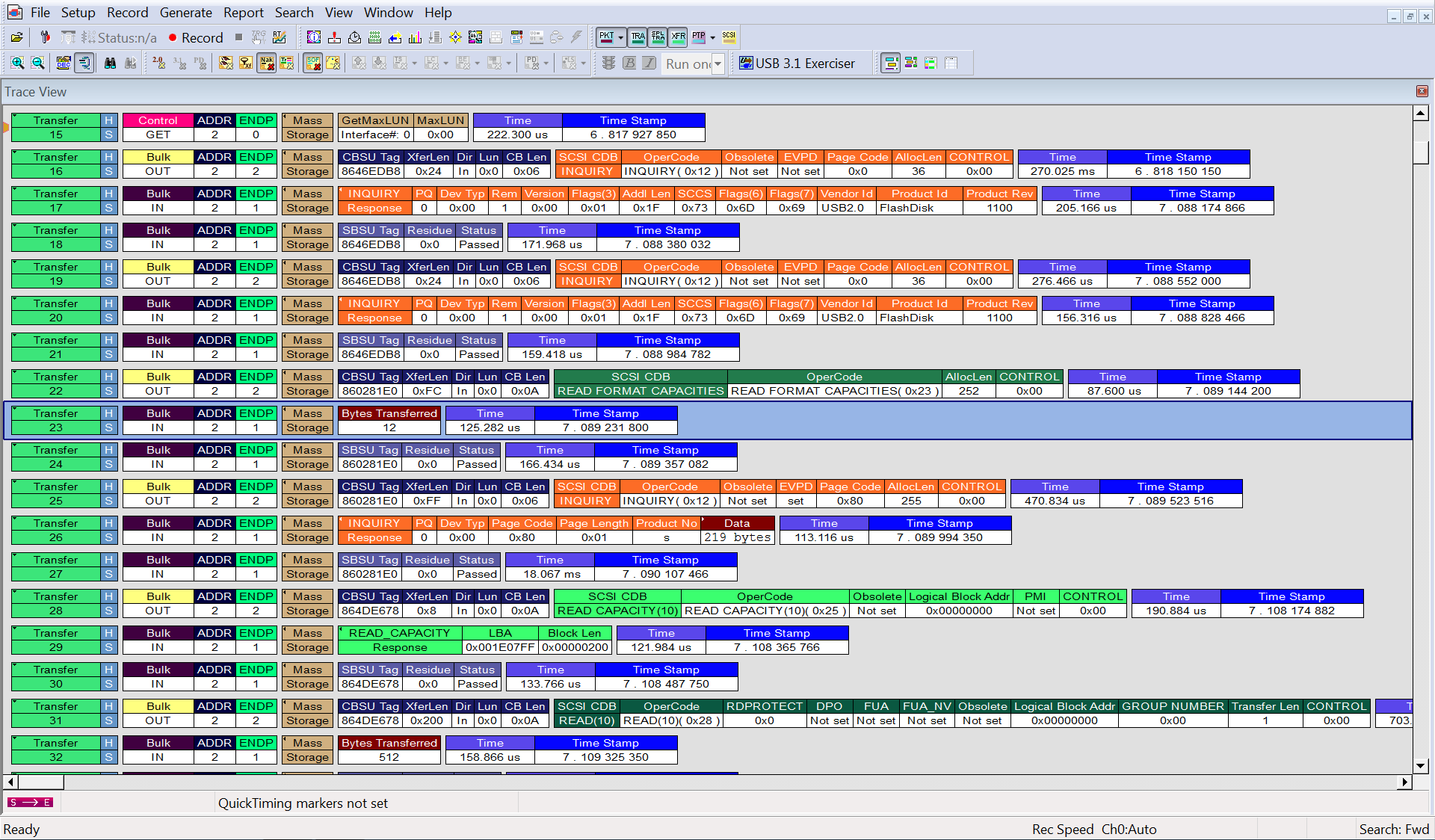The image size is (1435, 840).
Task: Click the Zoom In magnifier icon
Action: point(17,64)
